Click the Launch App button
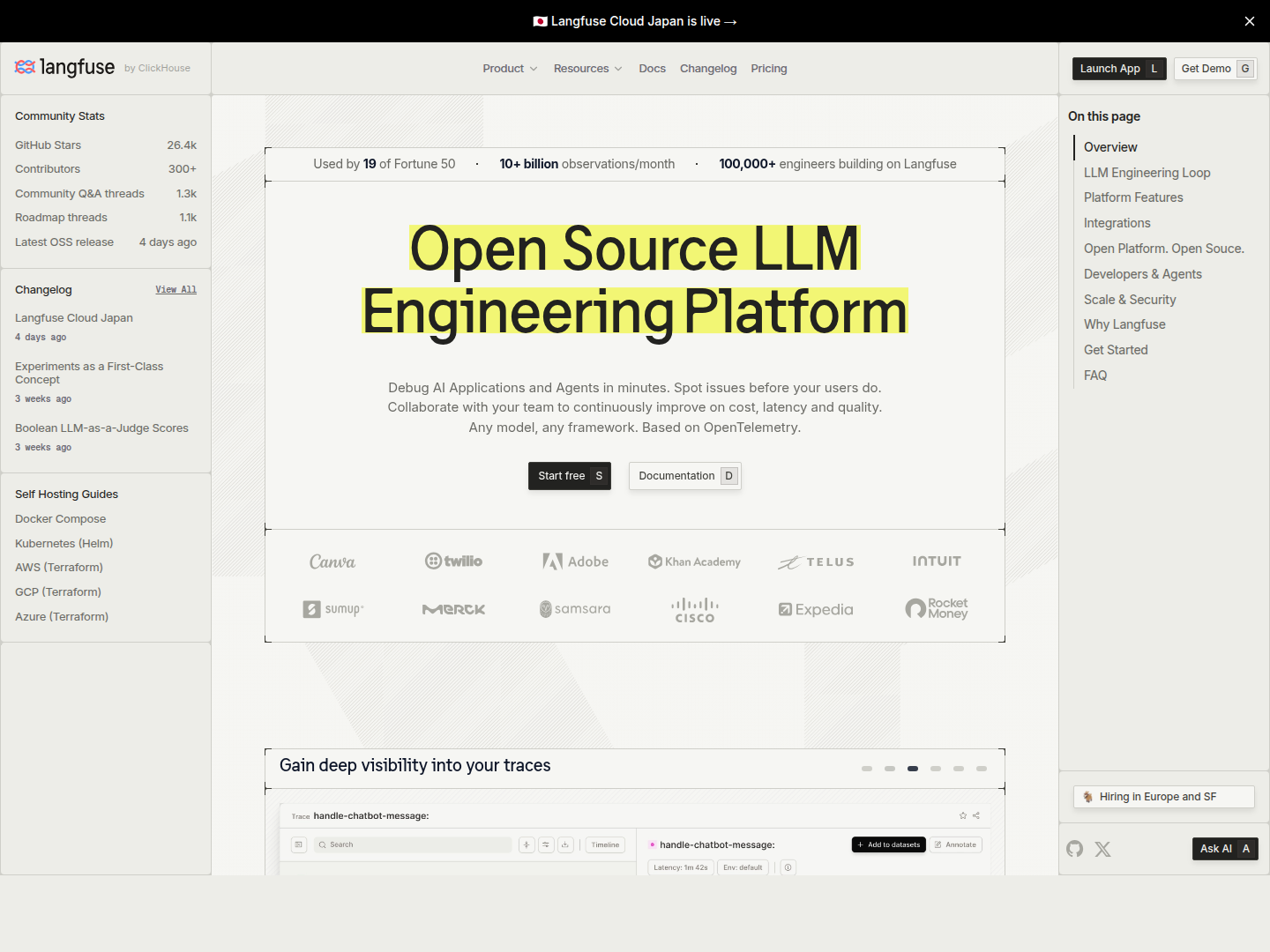 tap(1119, 69)
